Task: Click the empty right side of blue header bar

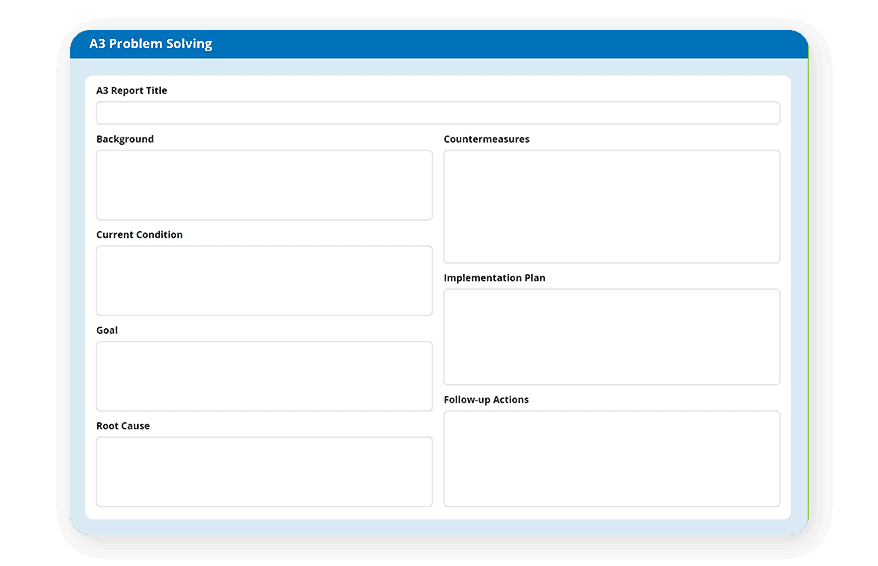Action: (600, 44)
